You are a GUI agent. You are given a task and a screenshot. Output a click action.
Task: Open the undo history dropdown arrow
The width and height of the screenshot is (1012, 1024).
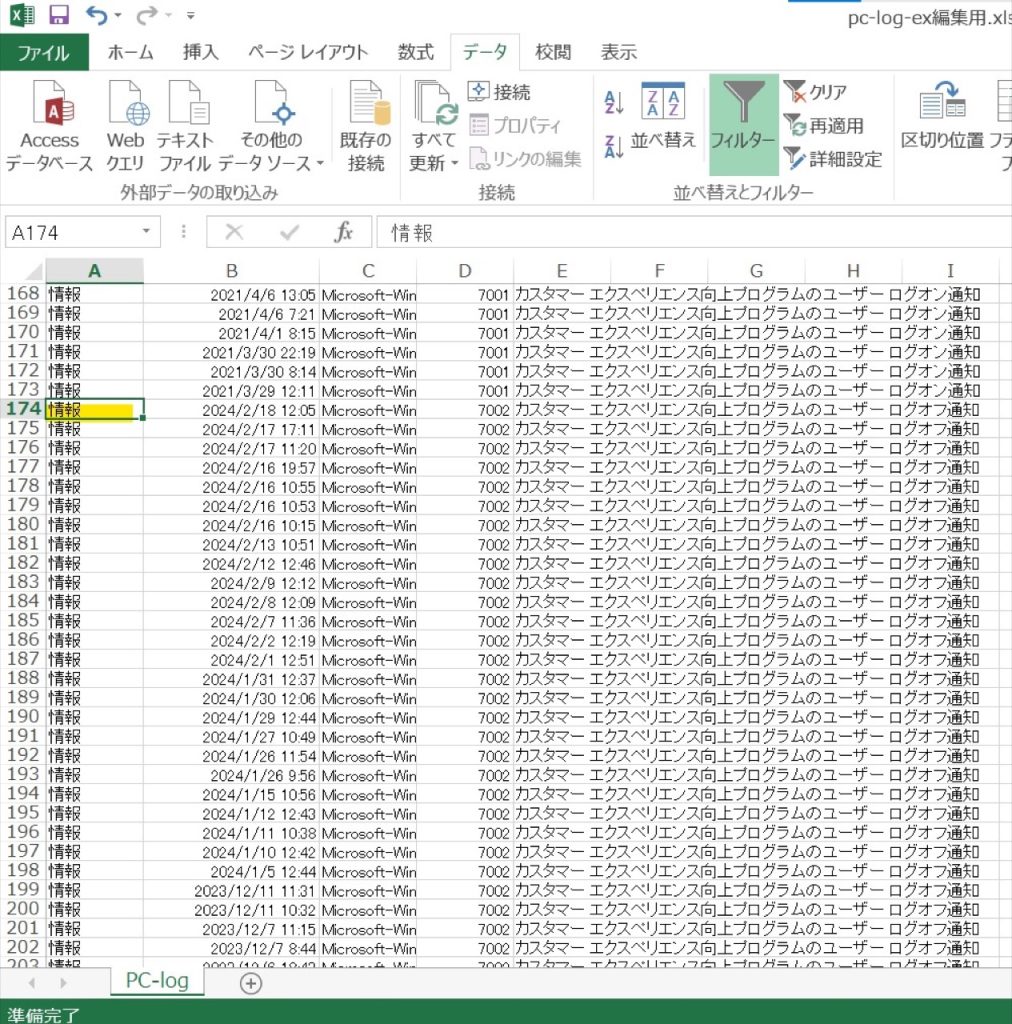tap(118, 14)
